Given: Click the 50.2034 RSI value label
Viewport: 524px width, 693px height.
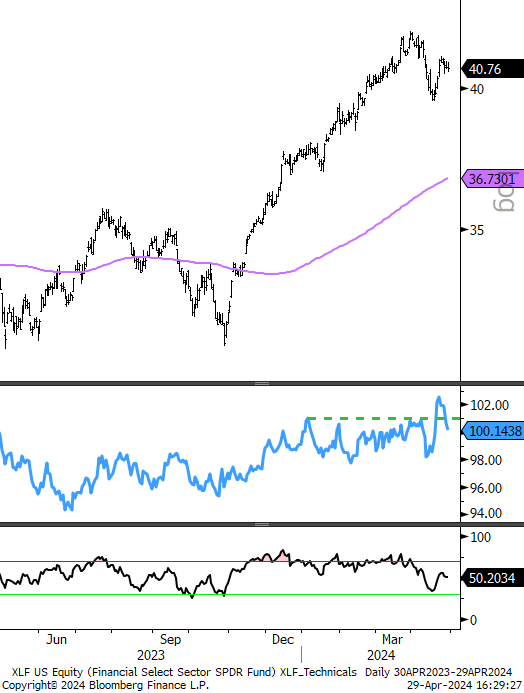Looking at the screenshot, I should 492,578.
